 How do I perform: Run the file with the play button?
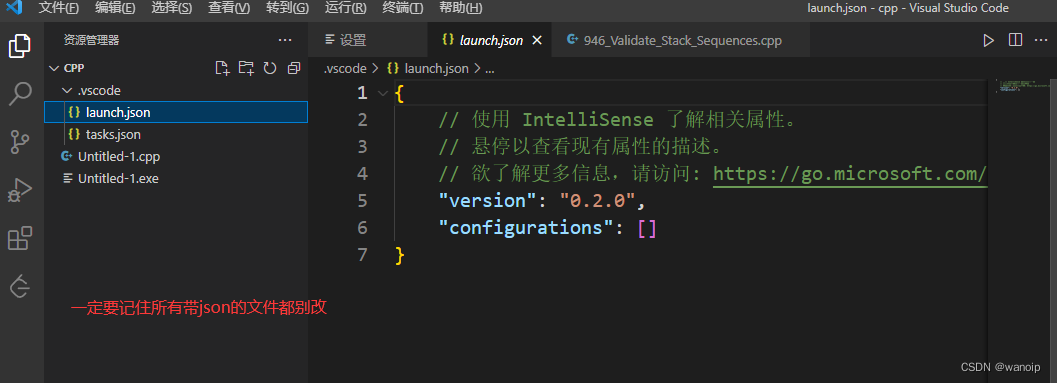pos(988,40)
